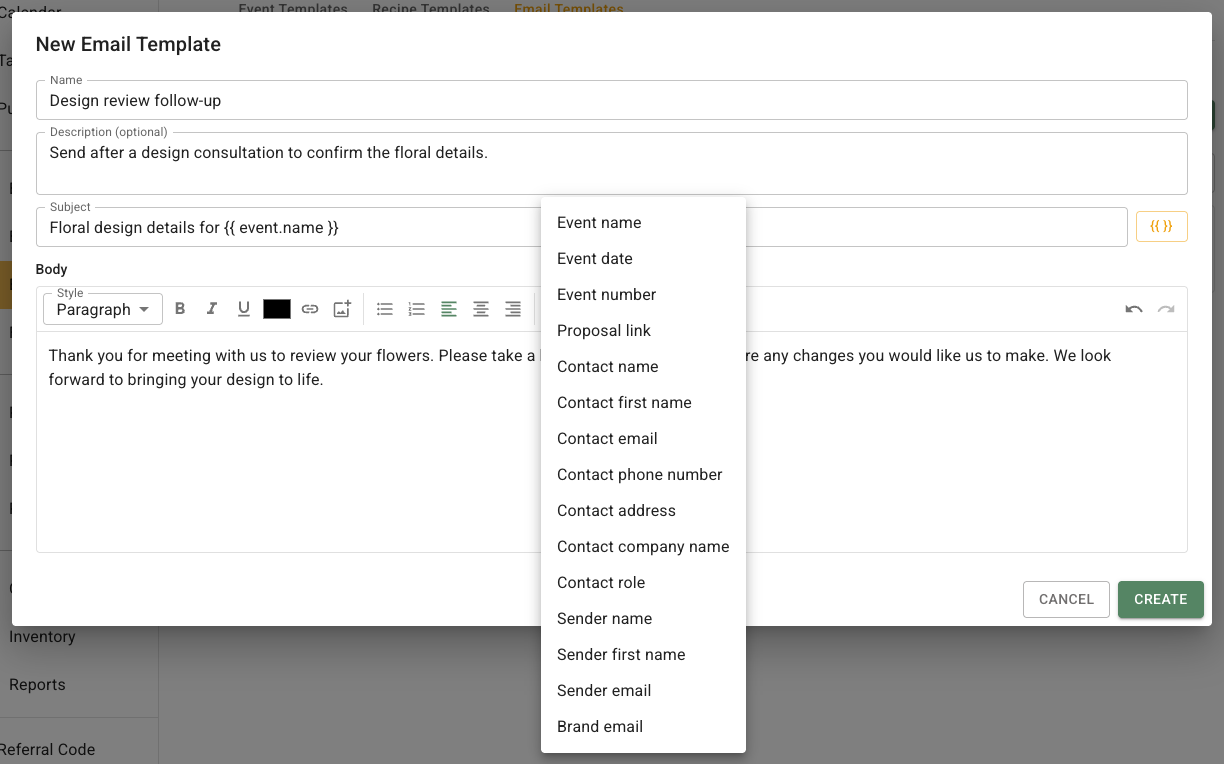Click into the email body text area

(x=612, y=441)
